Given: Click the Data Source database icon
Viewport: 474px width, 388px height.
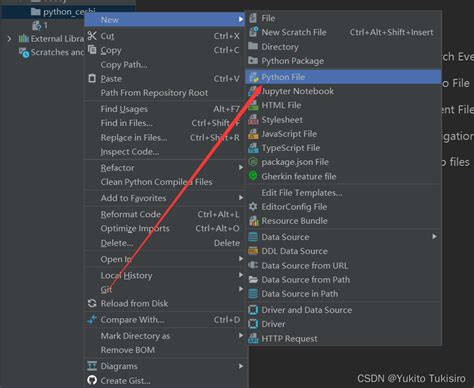Looking at the screenshot, I should point(253,237).
